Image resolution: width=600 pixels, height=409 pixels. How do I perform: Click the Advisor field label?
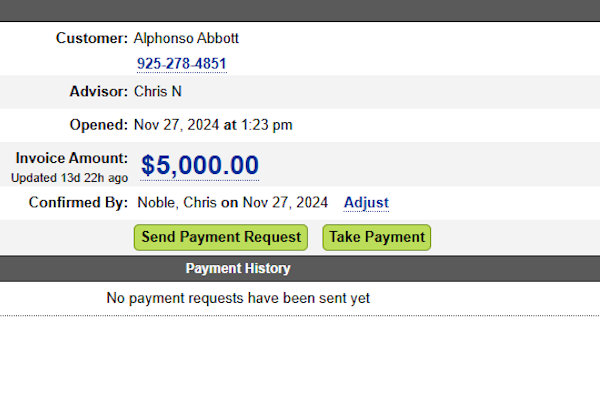97,92
